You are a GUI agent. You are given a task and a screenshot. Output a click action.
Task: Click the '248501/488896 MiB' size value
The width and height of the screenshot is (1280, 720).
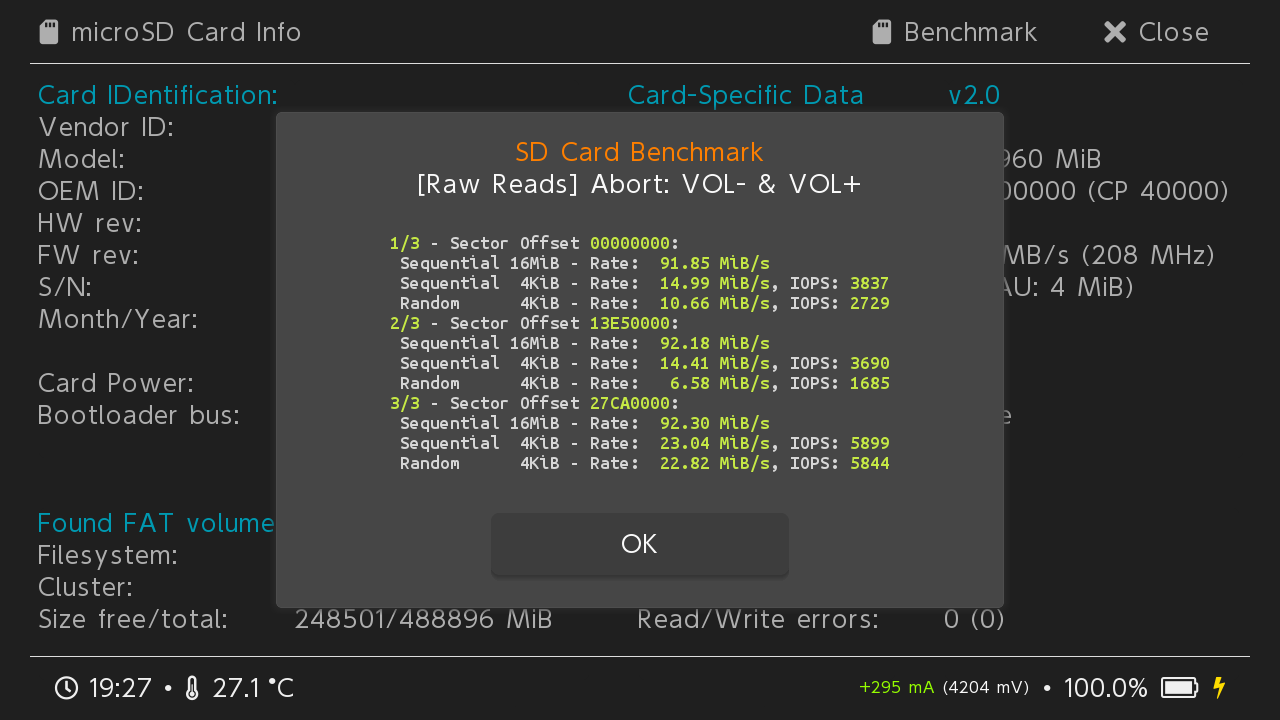424,619
